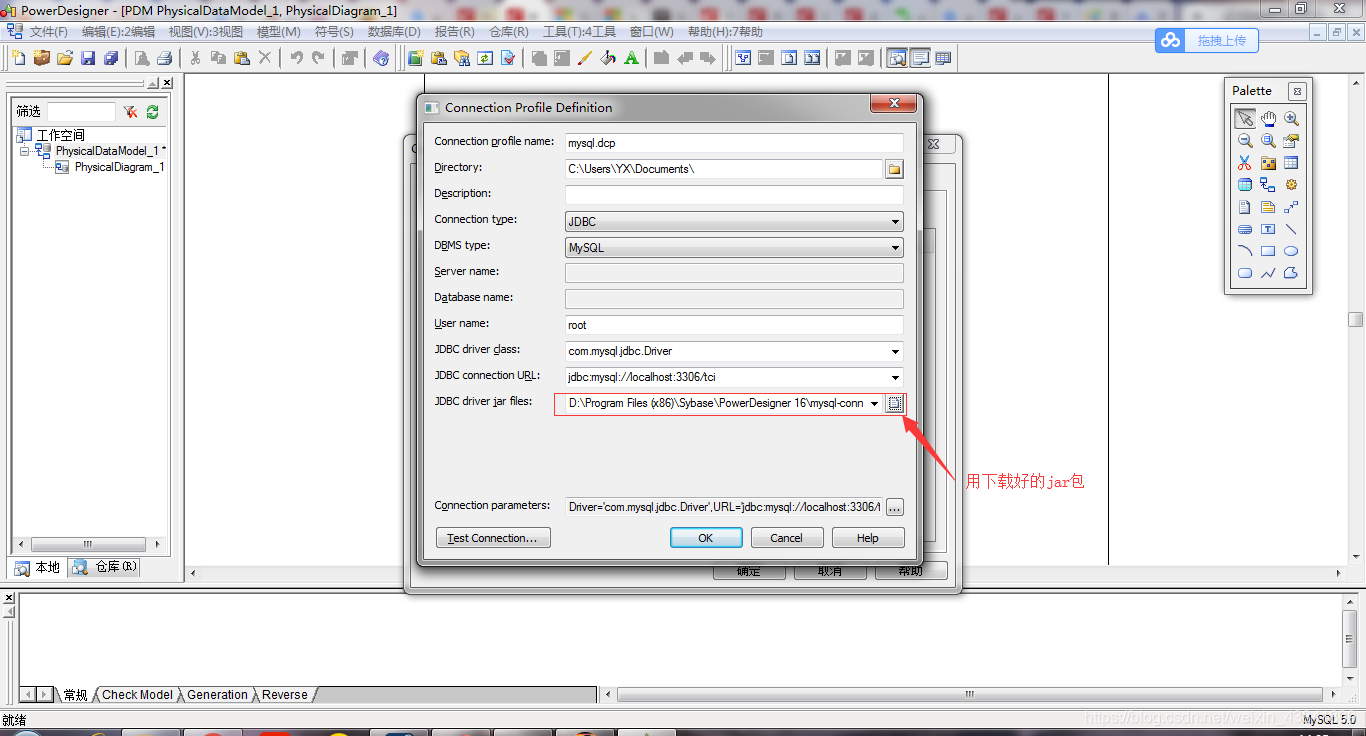Pick the Delete scissors tool in Palette
The width and height of the screenshot is (1366, 736).
[x=1245, y=163]
